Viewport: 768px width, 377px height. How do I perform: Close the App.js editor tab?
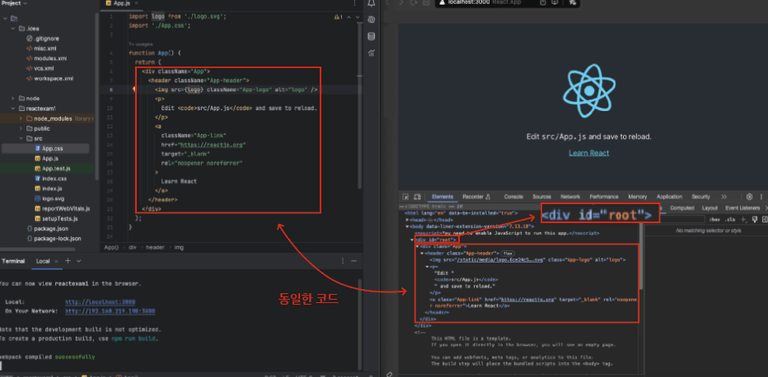137,3
